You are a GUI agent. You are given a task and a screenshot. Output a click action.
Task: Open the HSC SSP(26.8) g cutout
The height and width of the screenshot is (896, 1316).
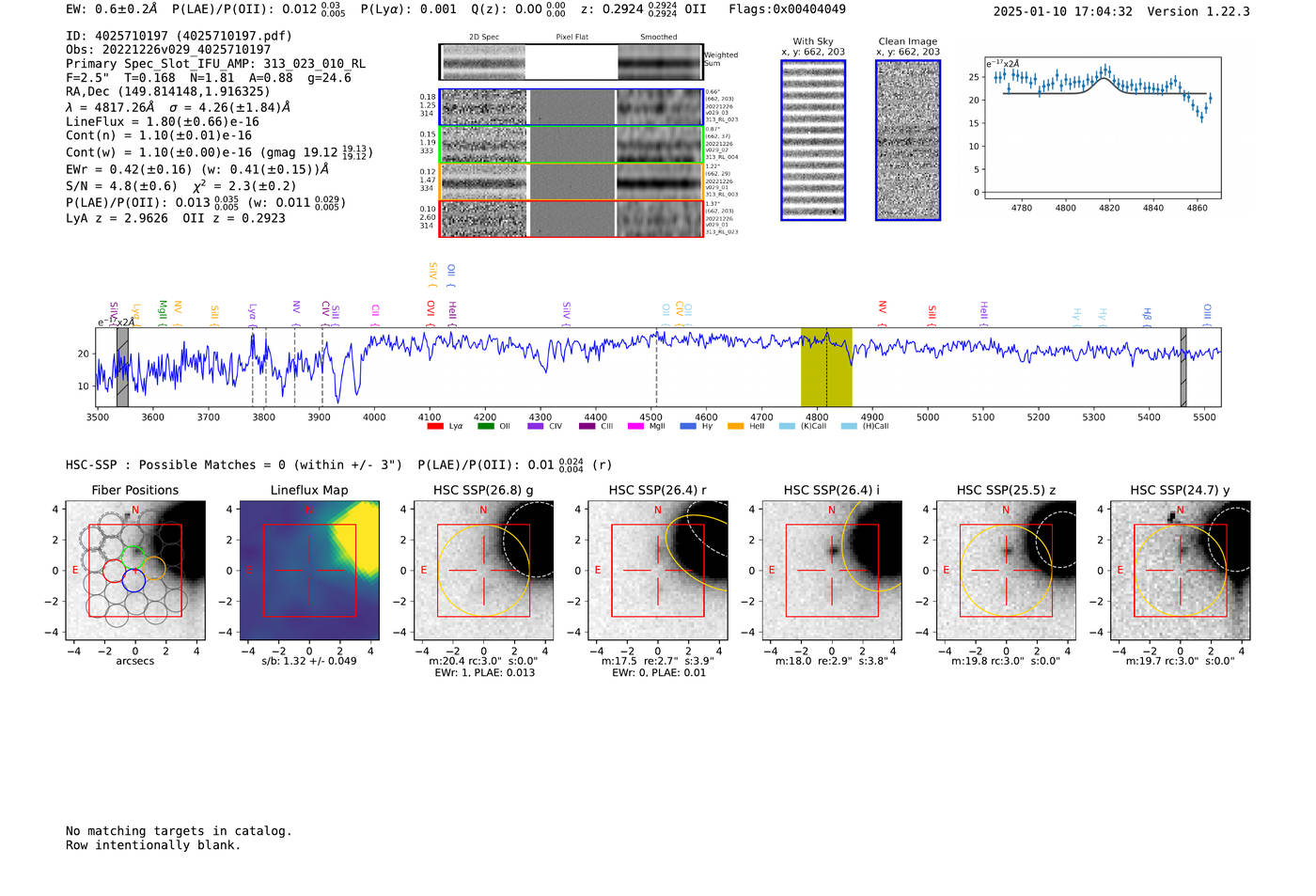484,571
